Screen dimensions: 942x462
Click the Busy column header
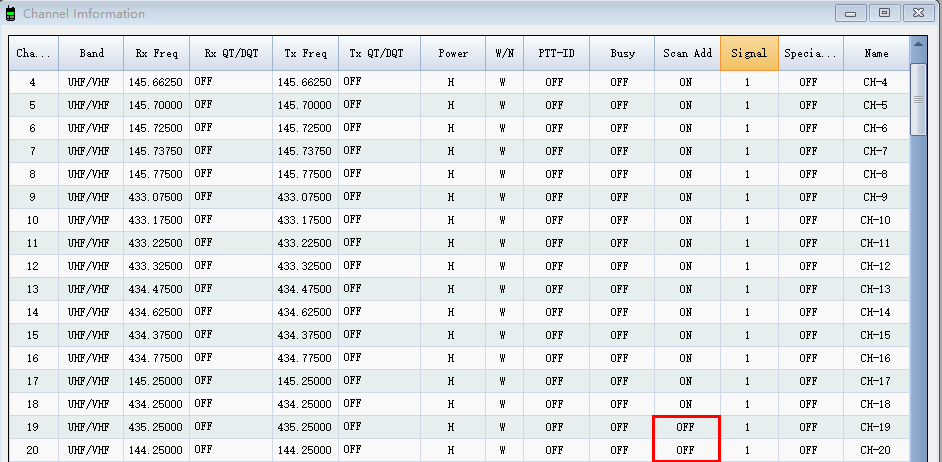(x=622, y=53)
